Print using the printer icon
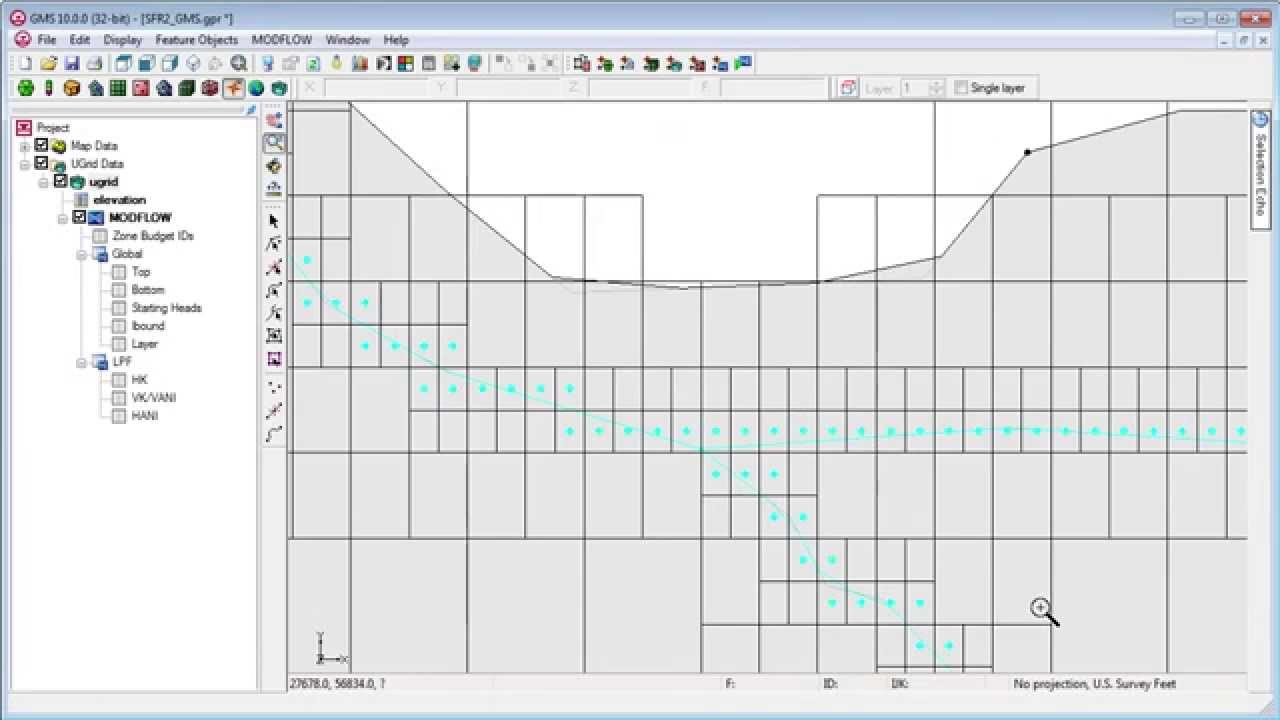The image size is (1280, 720). click(x=93, y=63)
